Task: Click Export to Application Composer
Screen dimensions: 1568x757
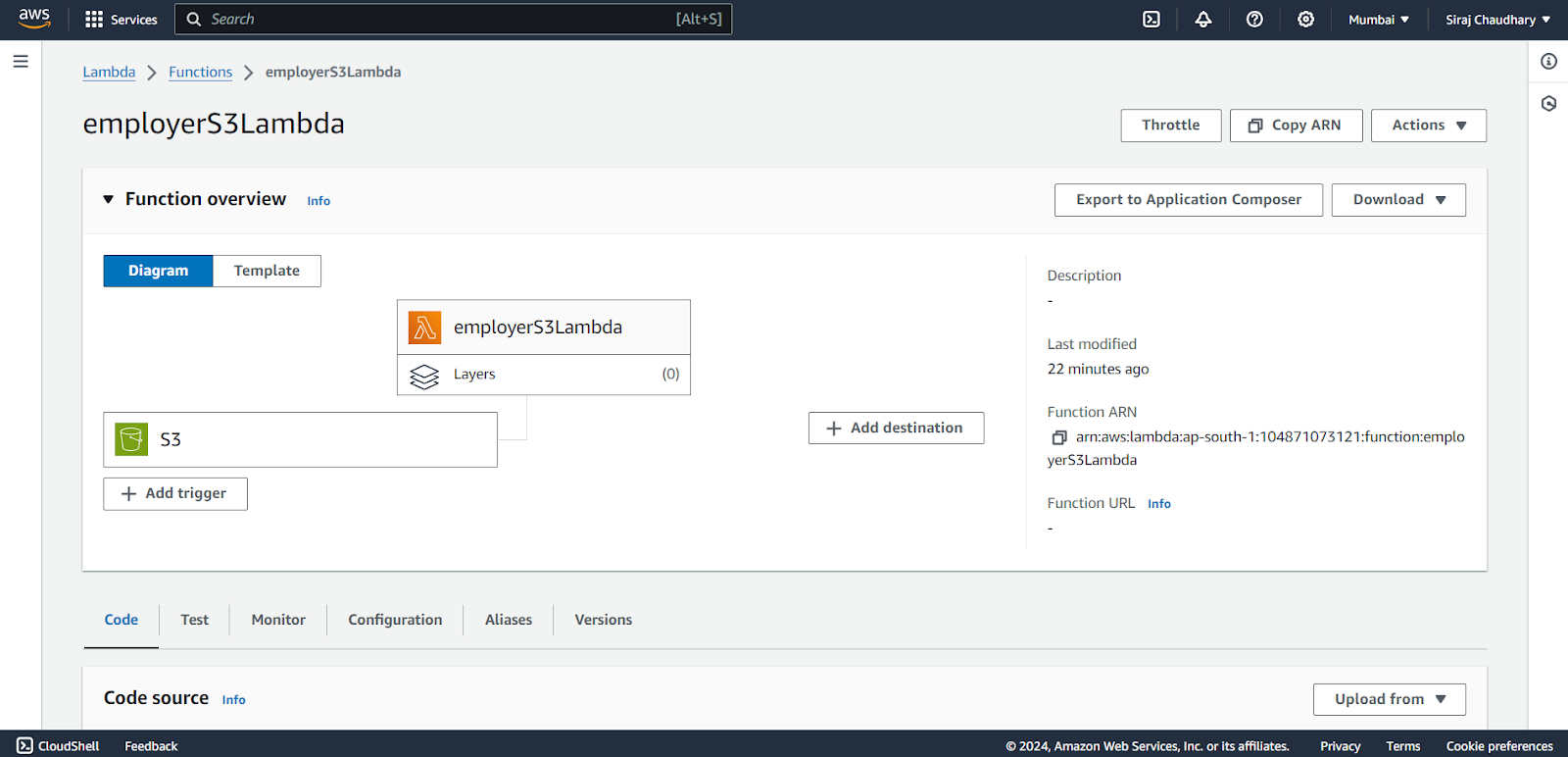Action: [x=1189, y=200]
